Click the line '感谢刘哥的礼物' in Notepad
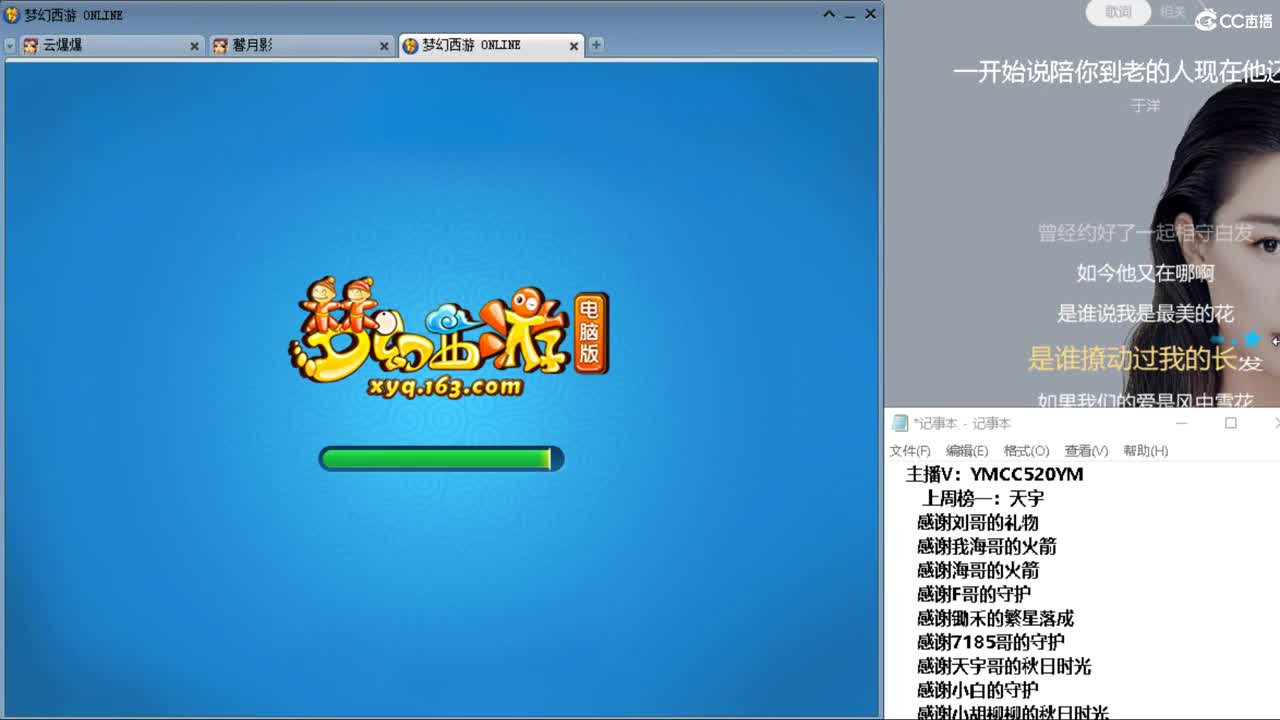Screen dimensions: 1280x720 point(978,522)
